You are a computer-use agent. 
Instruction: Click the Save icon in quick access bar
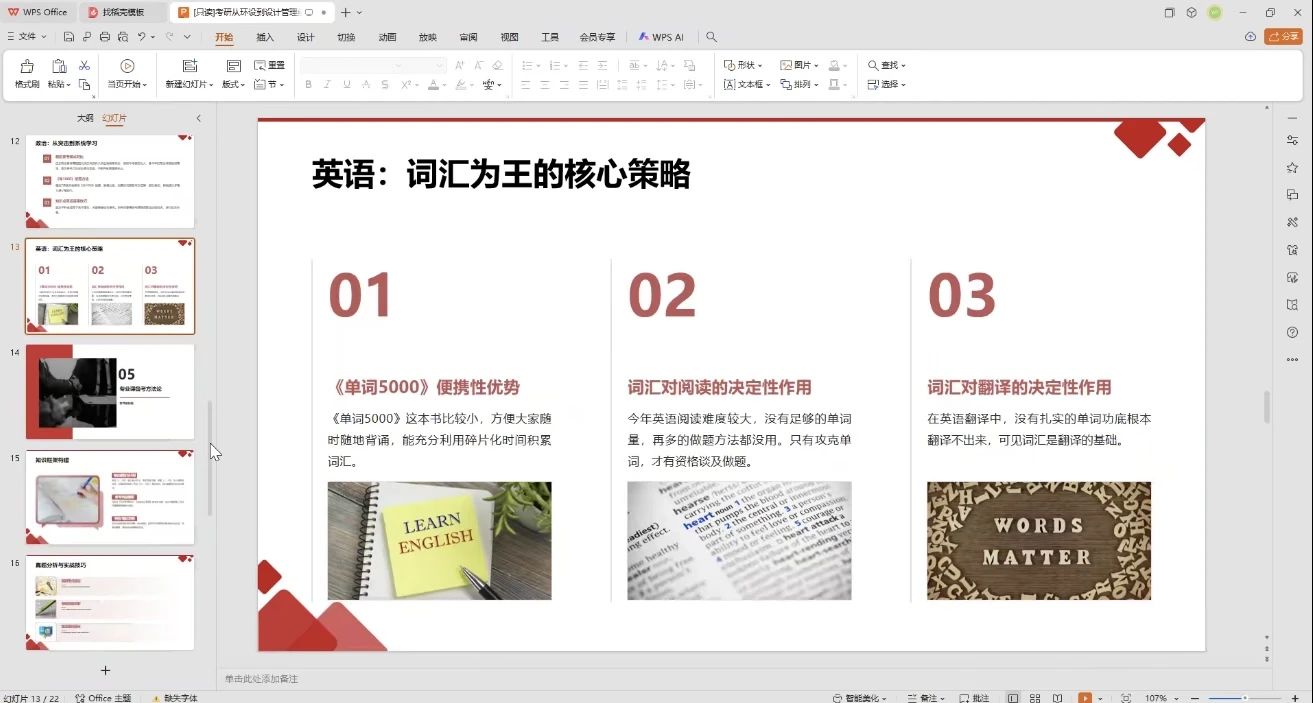click(69, 37)
